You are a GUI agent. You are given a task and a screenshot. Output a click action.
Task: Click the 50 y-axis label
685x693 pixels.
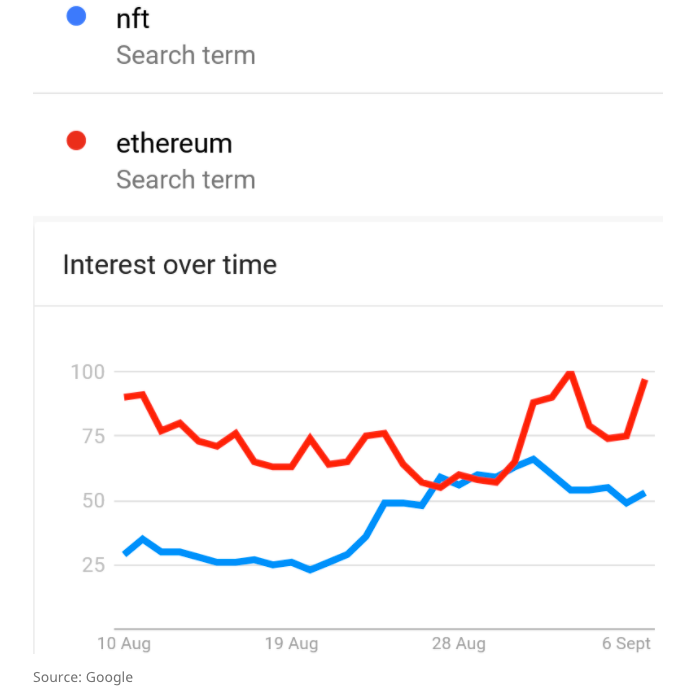coord(91,500)
